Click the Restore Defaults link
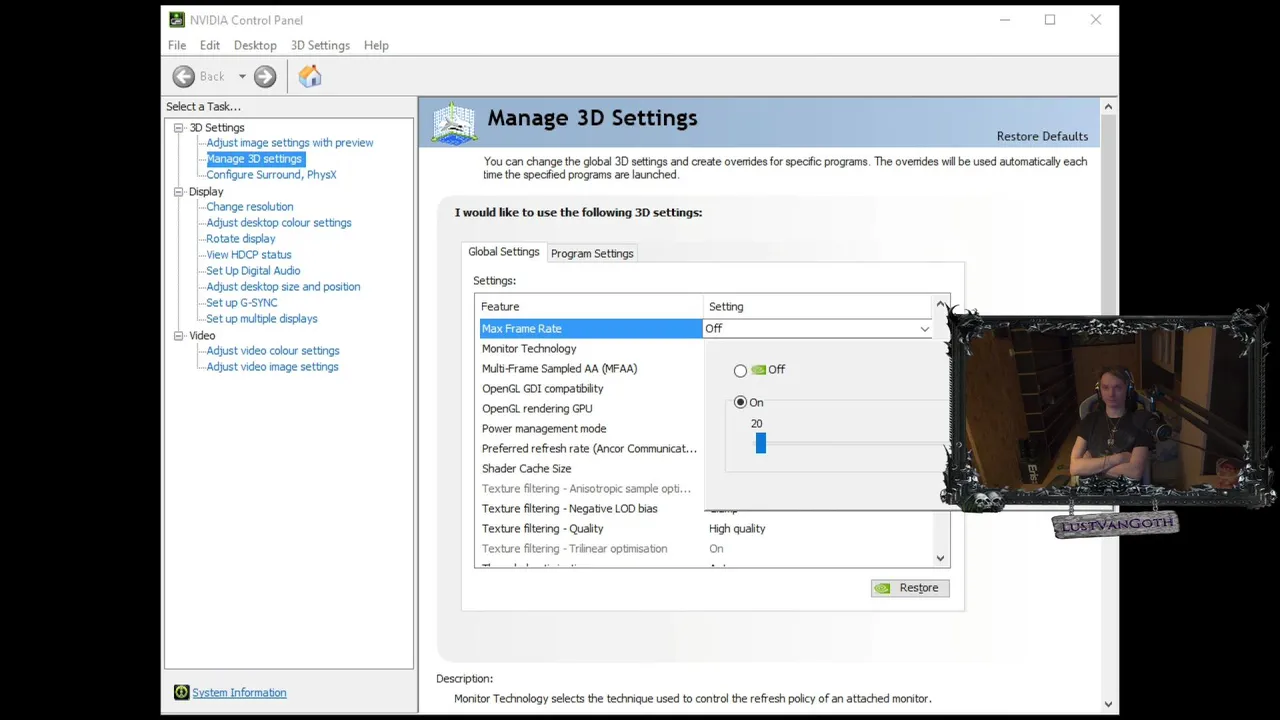The height and width of the screenshot is (720, 1280). 1042,136
